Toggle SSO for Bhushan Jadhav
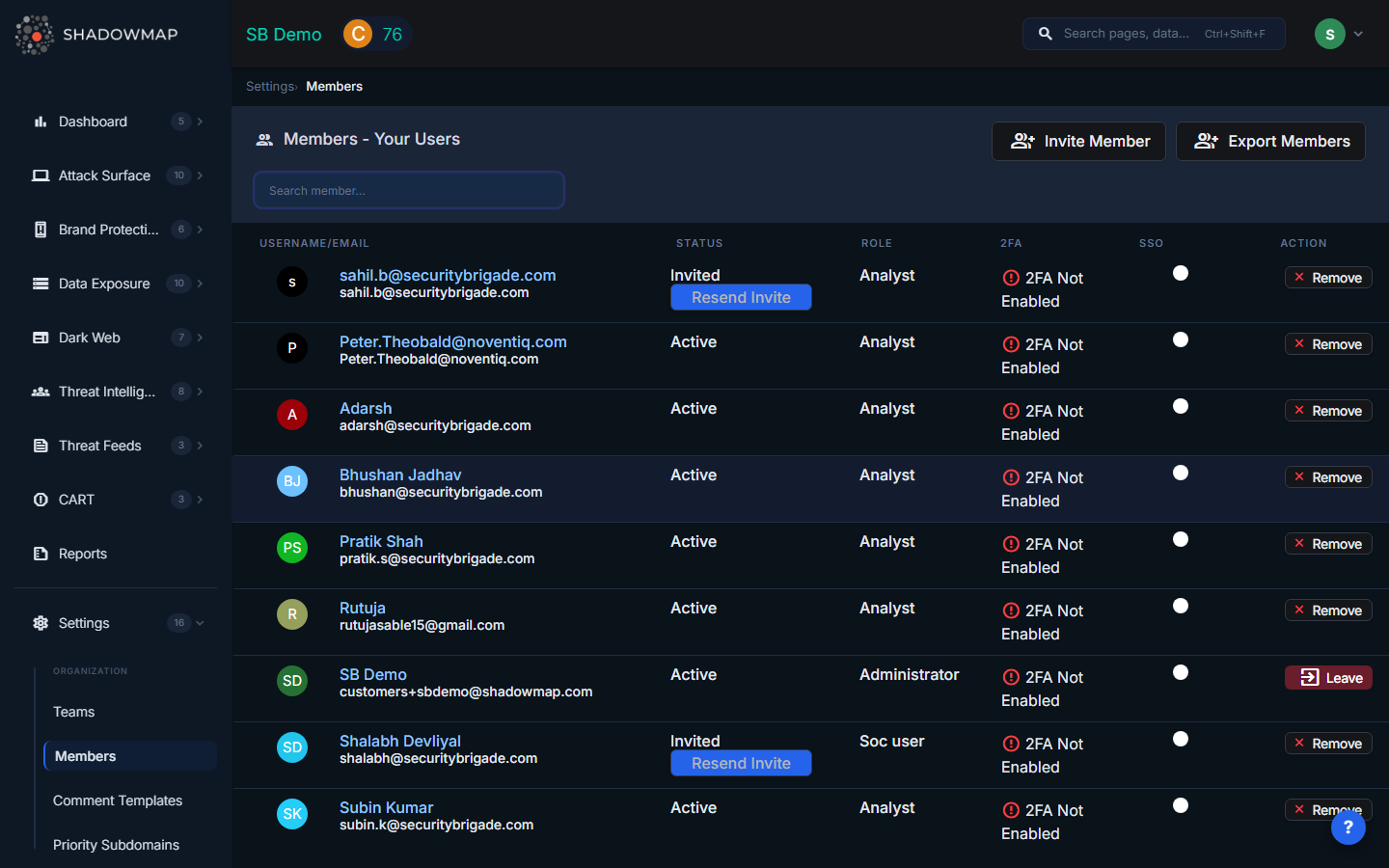The width and height of the screenshot is (1389, 868). pos(1180,474)
